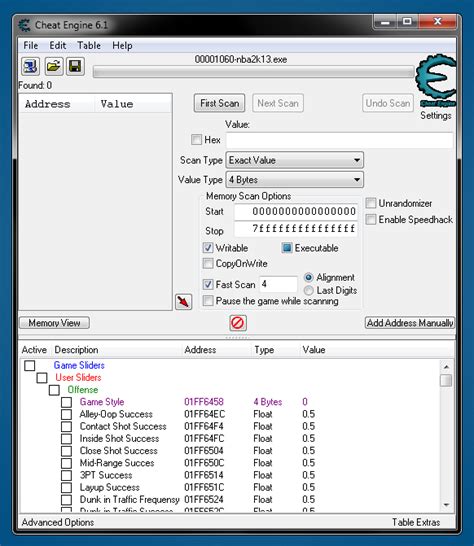Open Settings via Cheat Engine logo

pos(435,81)
